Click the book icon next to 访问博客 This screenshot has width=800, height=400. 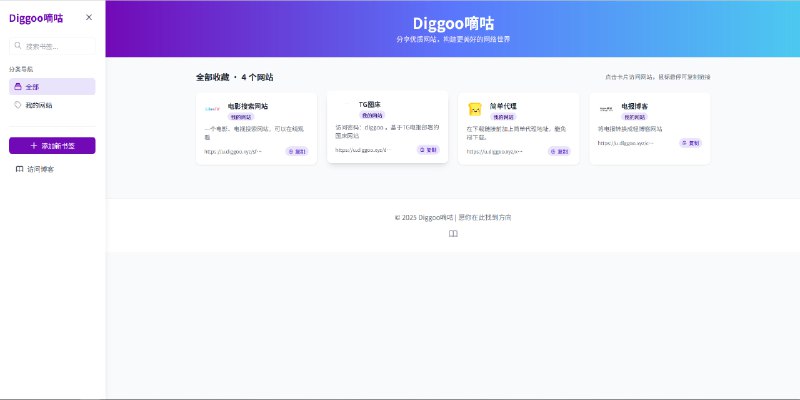pyautogui.click(x=19, y=169)
